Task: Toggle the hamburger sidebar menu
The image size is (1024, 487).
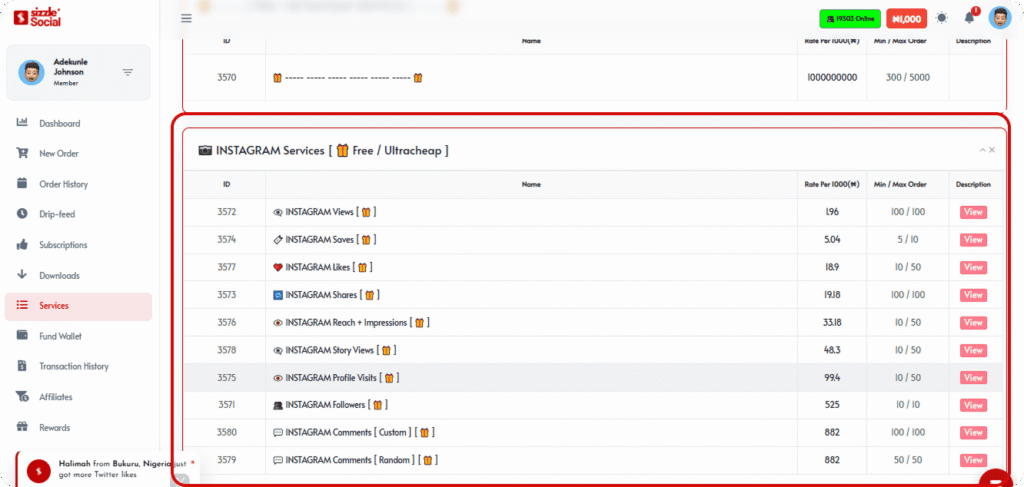Action: click(187, 18)
